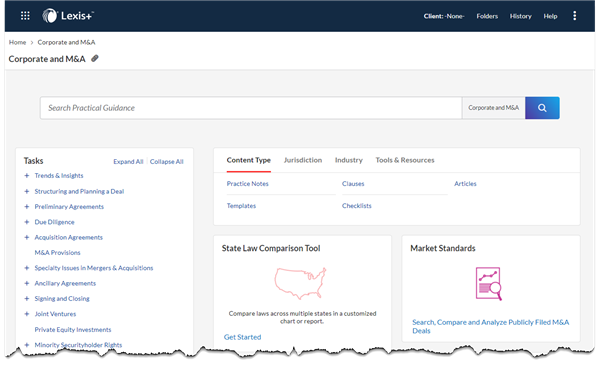The height and width of the screenshot is (369, 600).
Task: Open the Tools & Resources tab
Action: [x=405, y=160]
